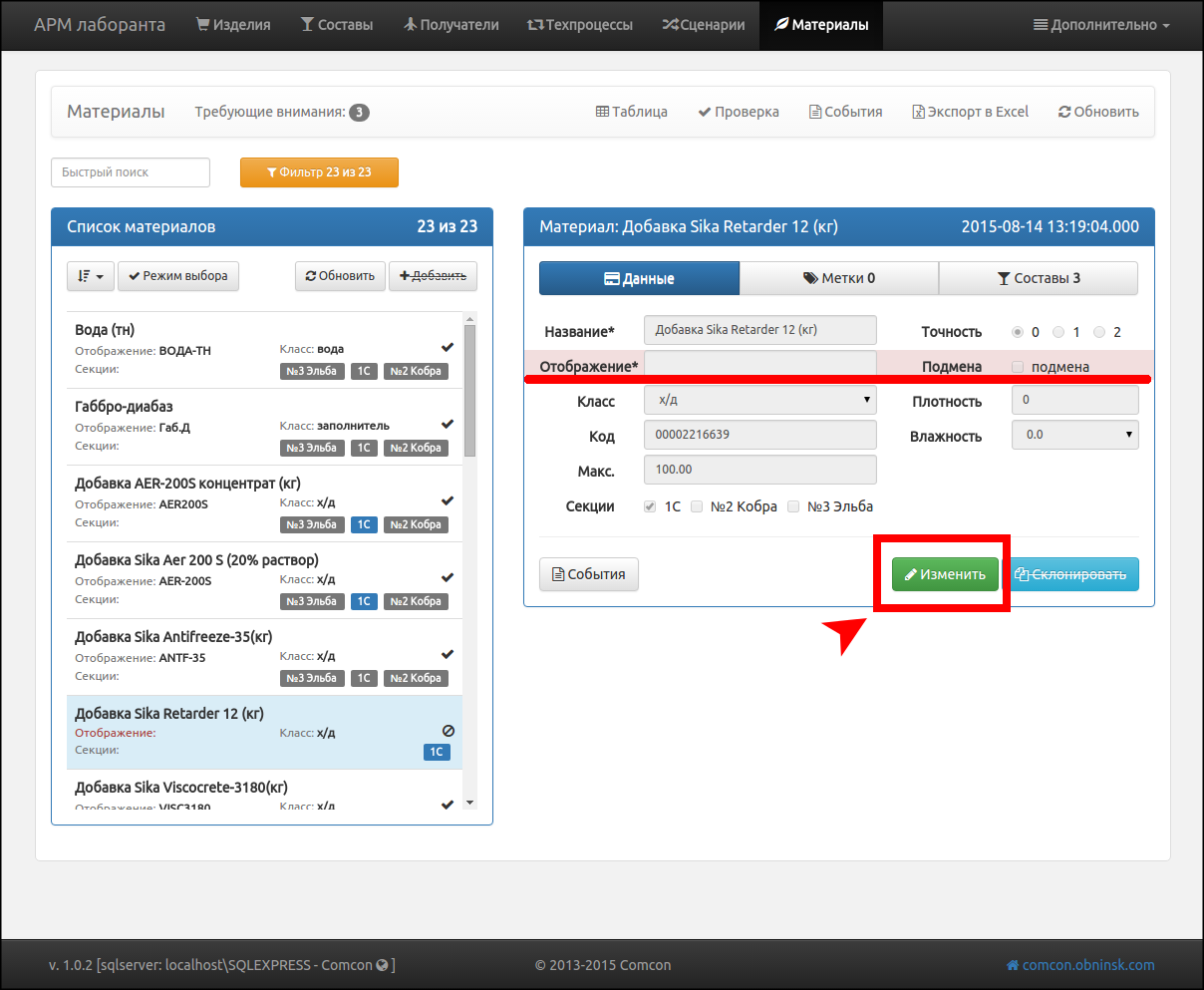Click the Плотность field

[x=1075, y=400]
